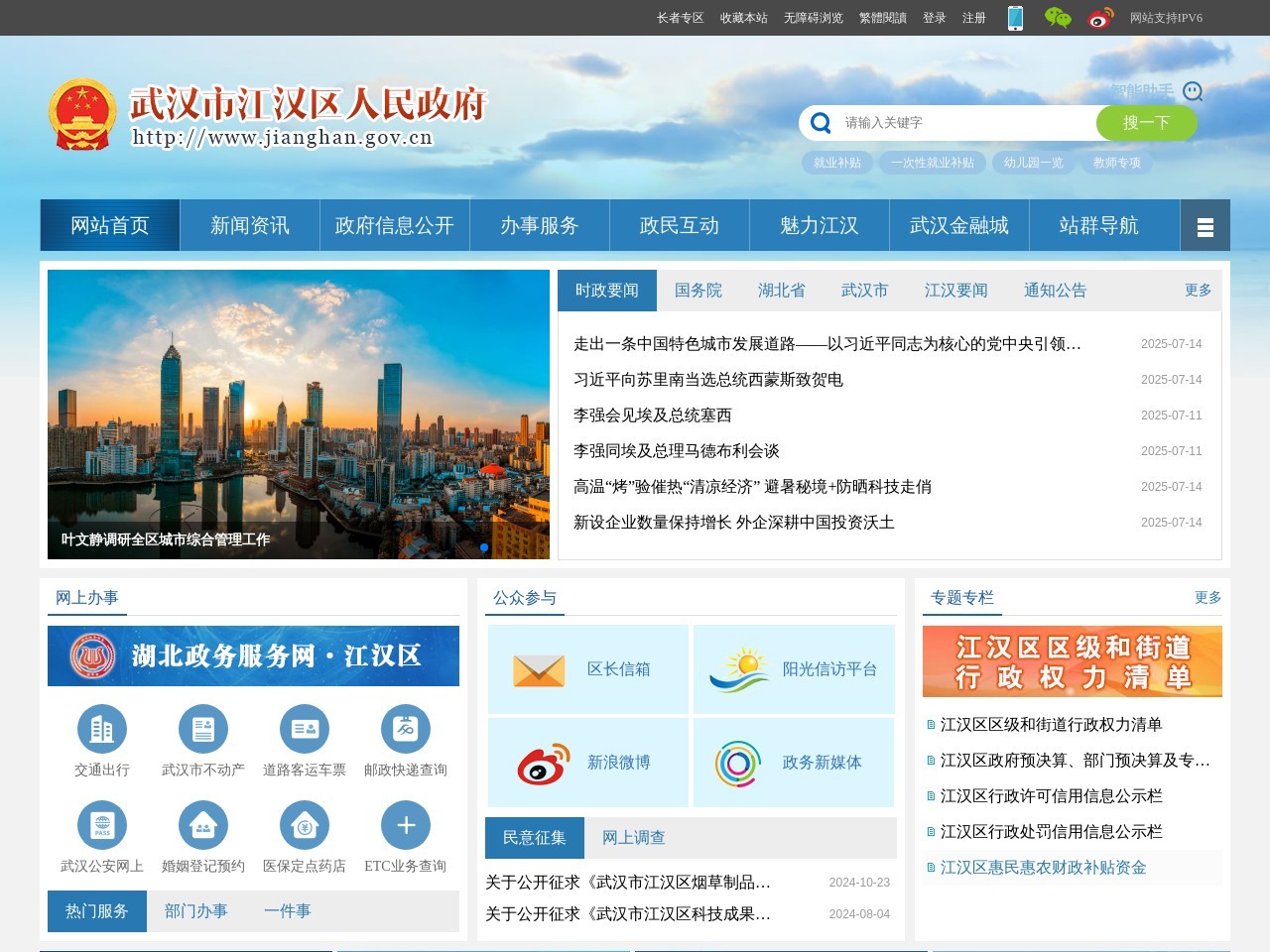
Task: Select the 一次性就业补贴 search tag
Action: tap(933, 163)
